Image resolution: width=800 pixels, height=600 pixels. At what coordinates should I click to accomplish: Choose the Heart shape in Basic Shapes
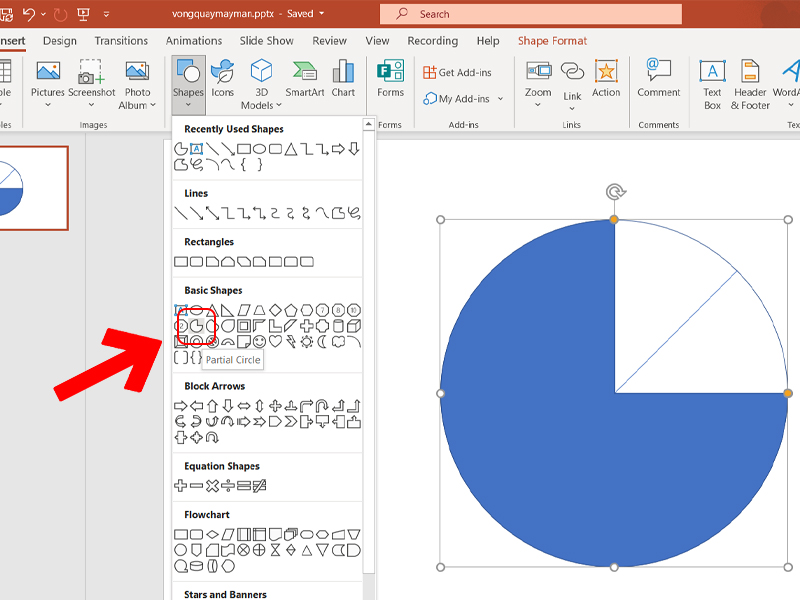click(275, 342)
